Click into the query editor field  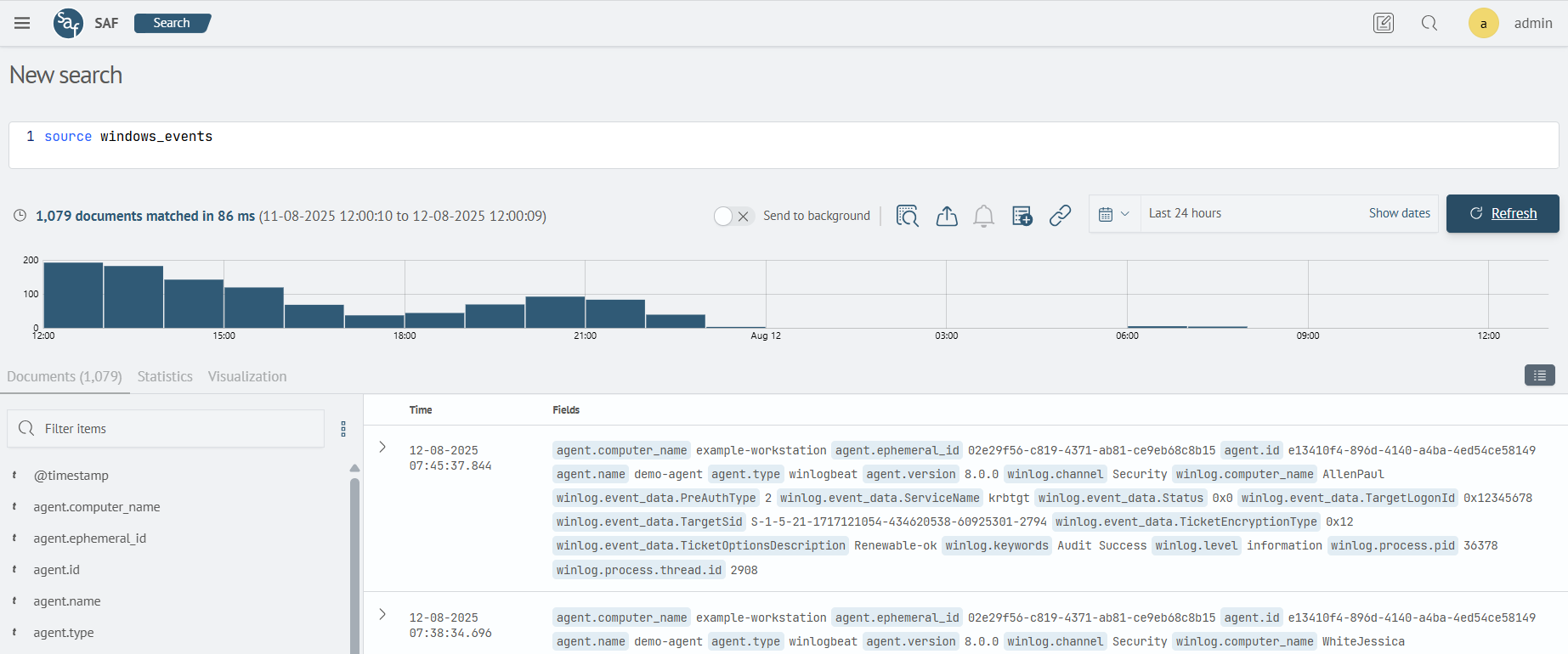(x=784, y=145)
